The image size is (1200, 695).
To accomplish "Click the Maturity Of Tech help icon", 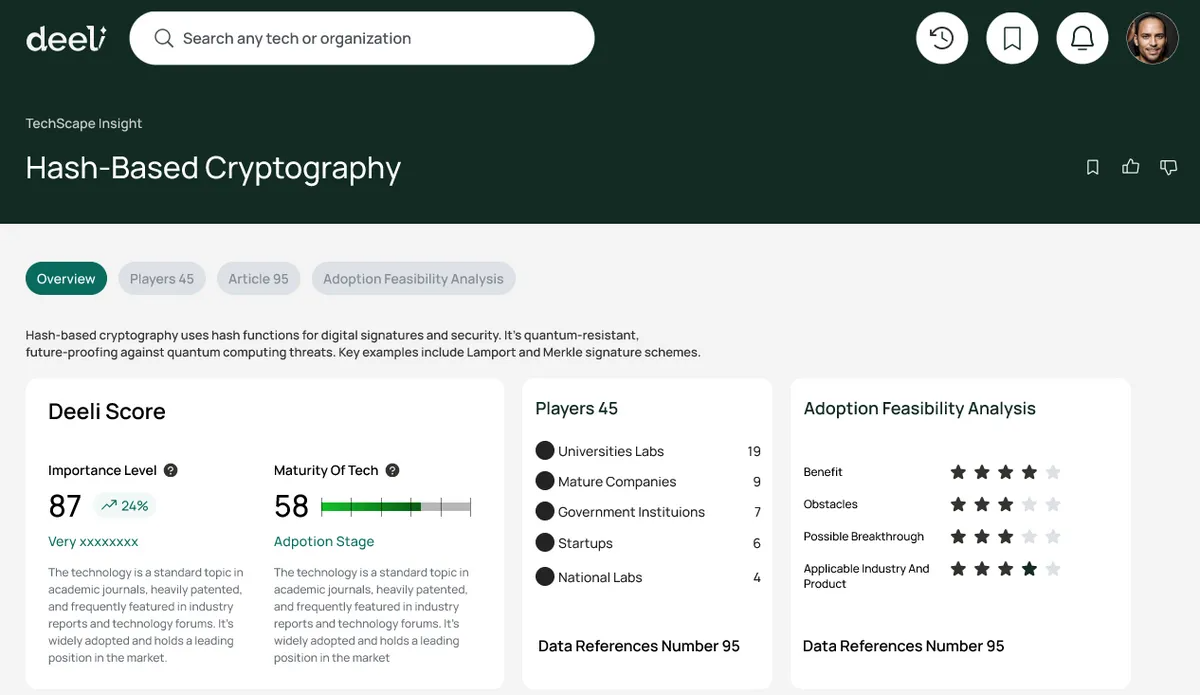I will point(392,470).
